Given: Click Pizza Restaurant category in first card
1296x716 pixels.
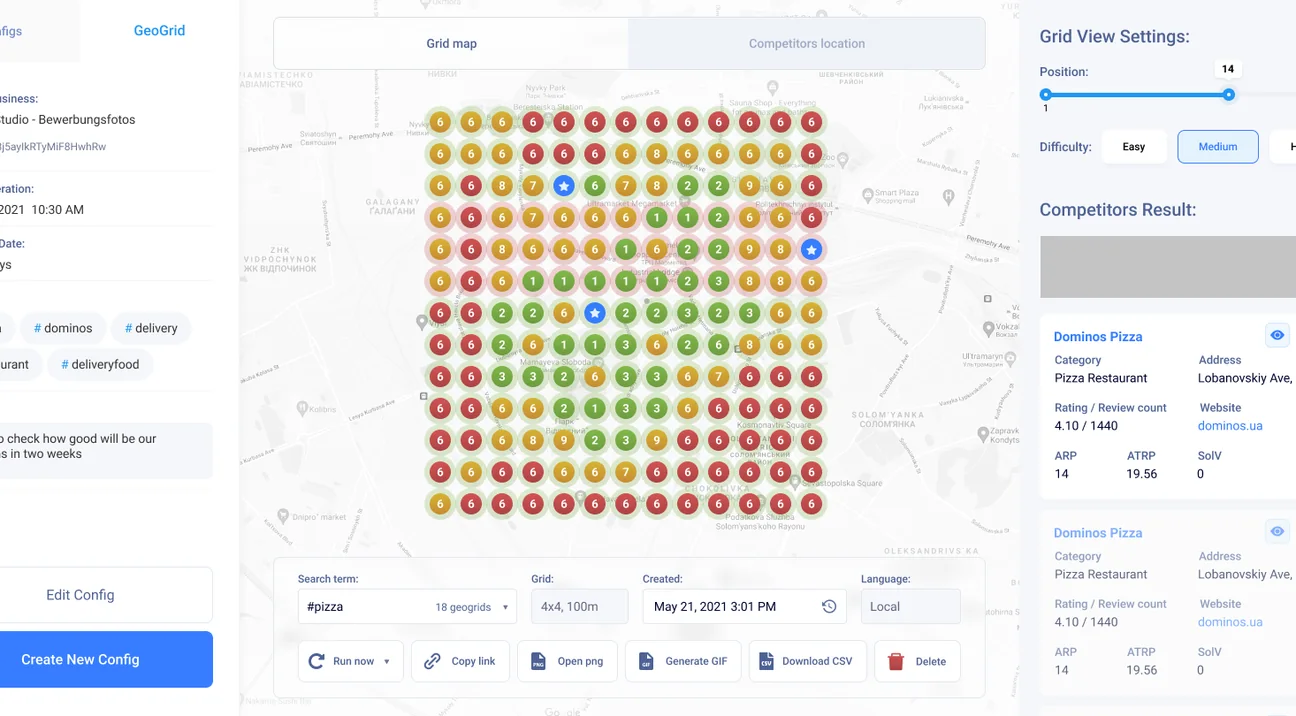Looking at the screenshot, I should [1101, 378].
